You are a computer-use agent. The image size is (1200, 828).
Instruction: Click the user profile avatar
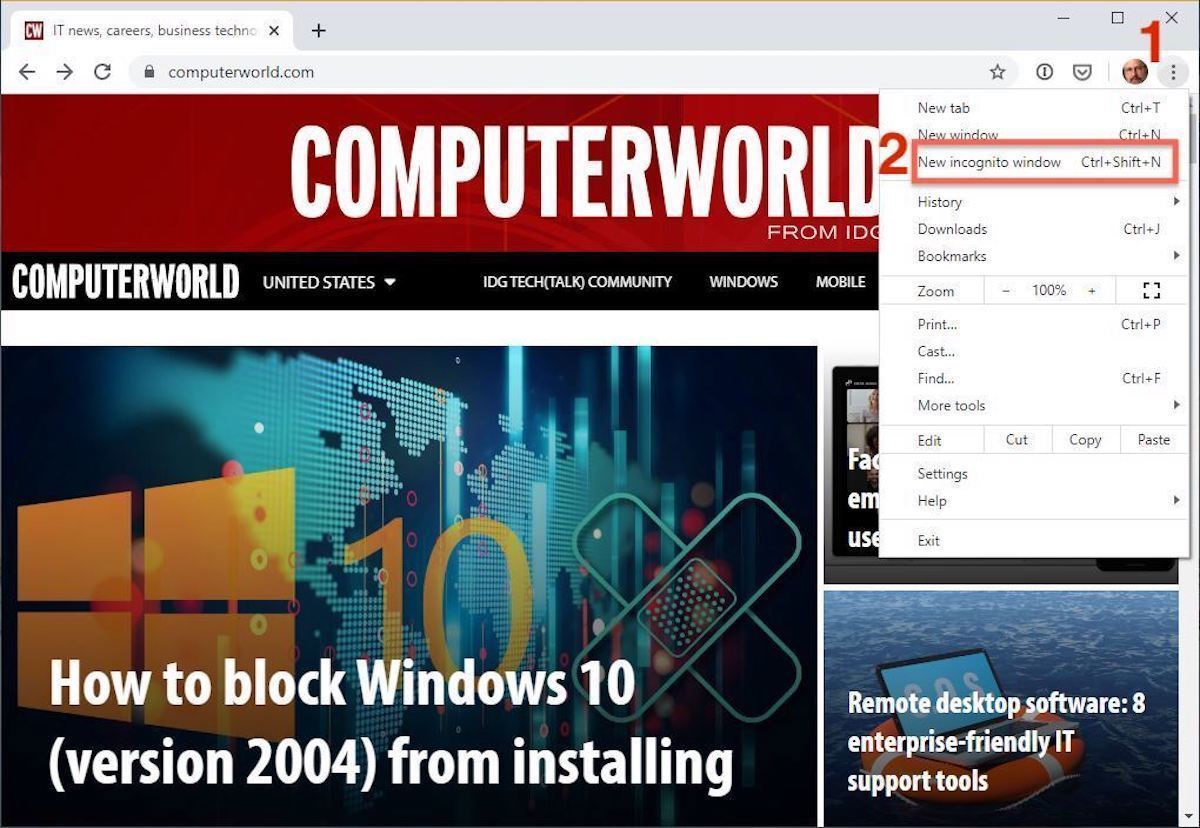[1135, 72]
